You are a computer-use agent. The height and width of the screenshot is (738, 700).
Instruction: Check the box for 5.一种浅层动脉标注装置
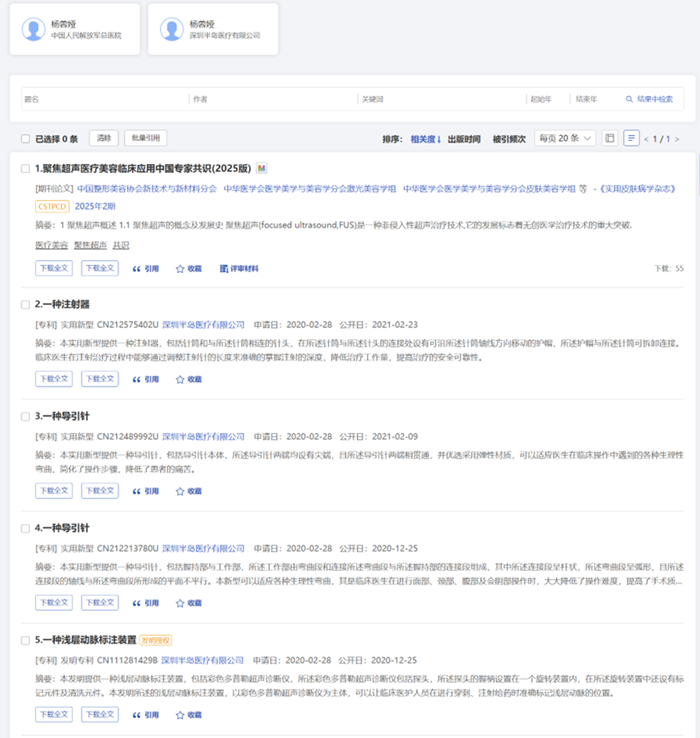pos(25,641)
